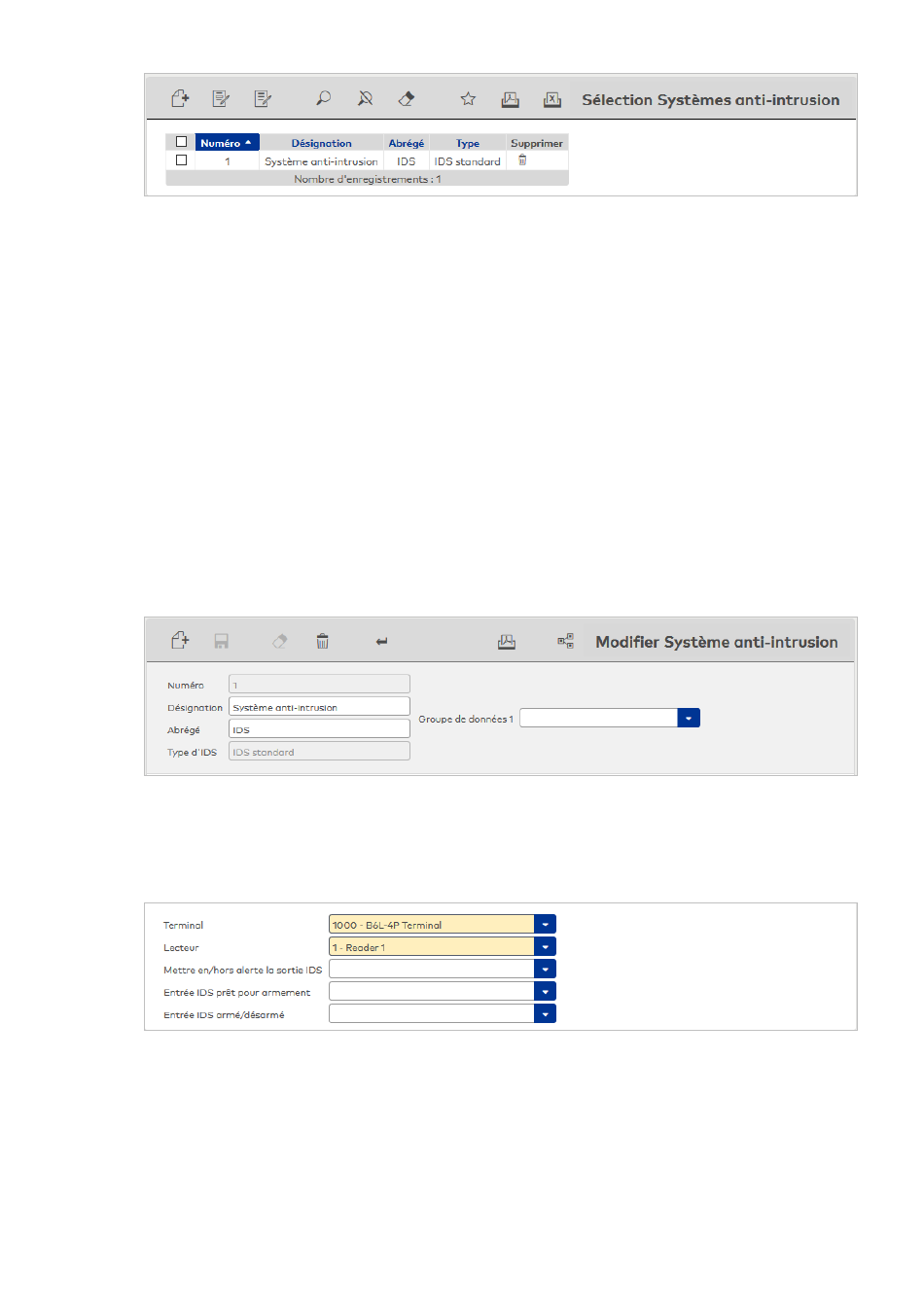The height and width of the screenshot is (1307, 924).
Task: Click the PDF export icon in the Sélection toolbar
Action: 510,98
